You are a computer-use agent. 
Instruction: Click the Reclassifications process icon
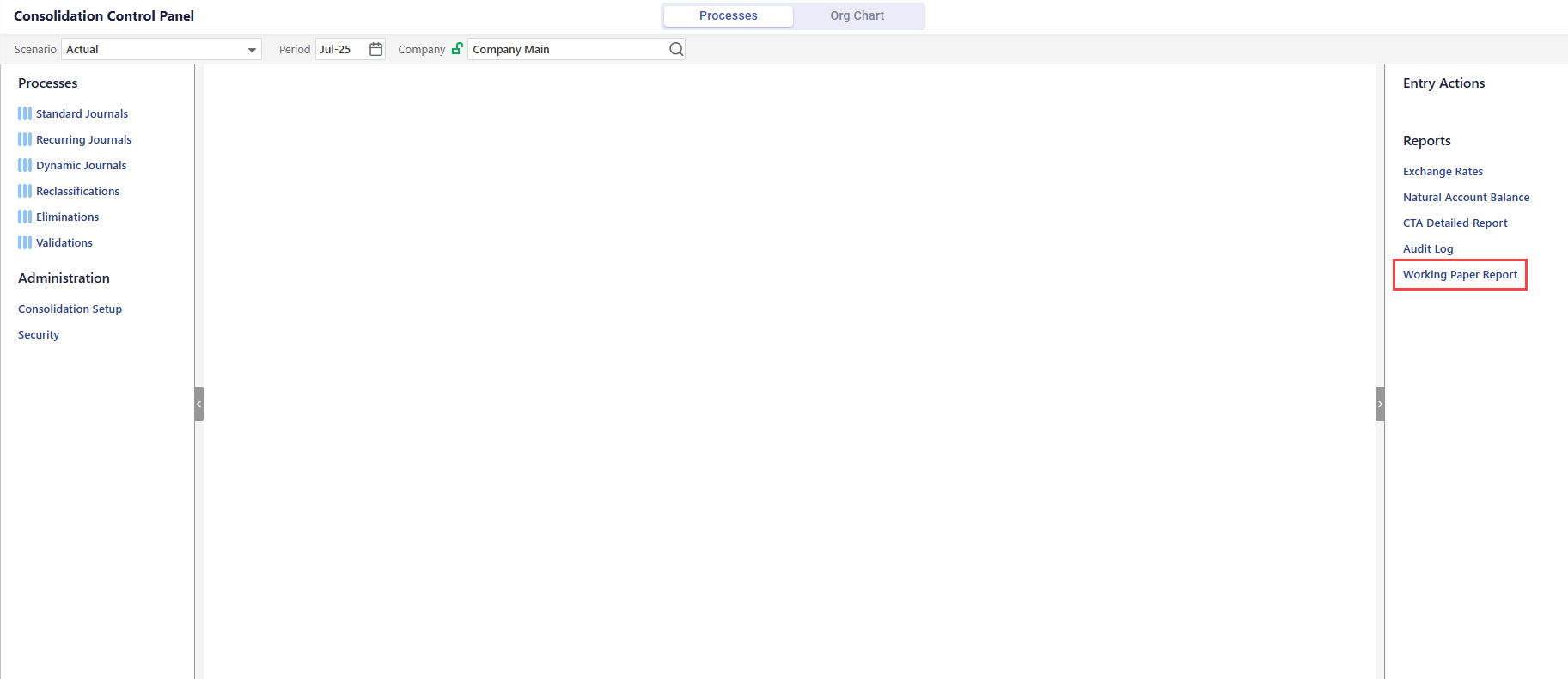click(25, 191)
